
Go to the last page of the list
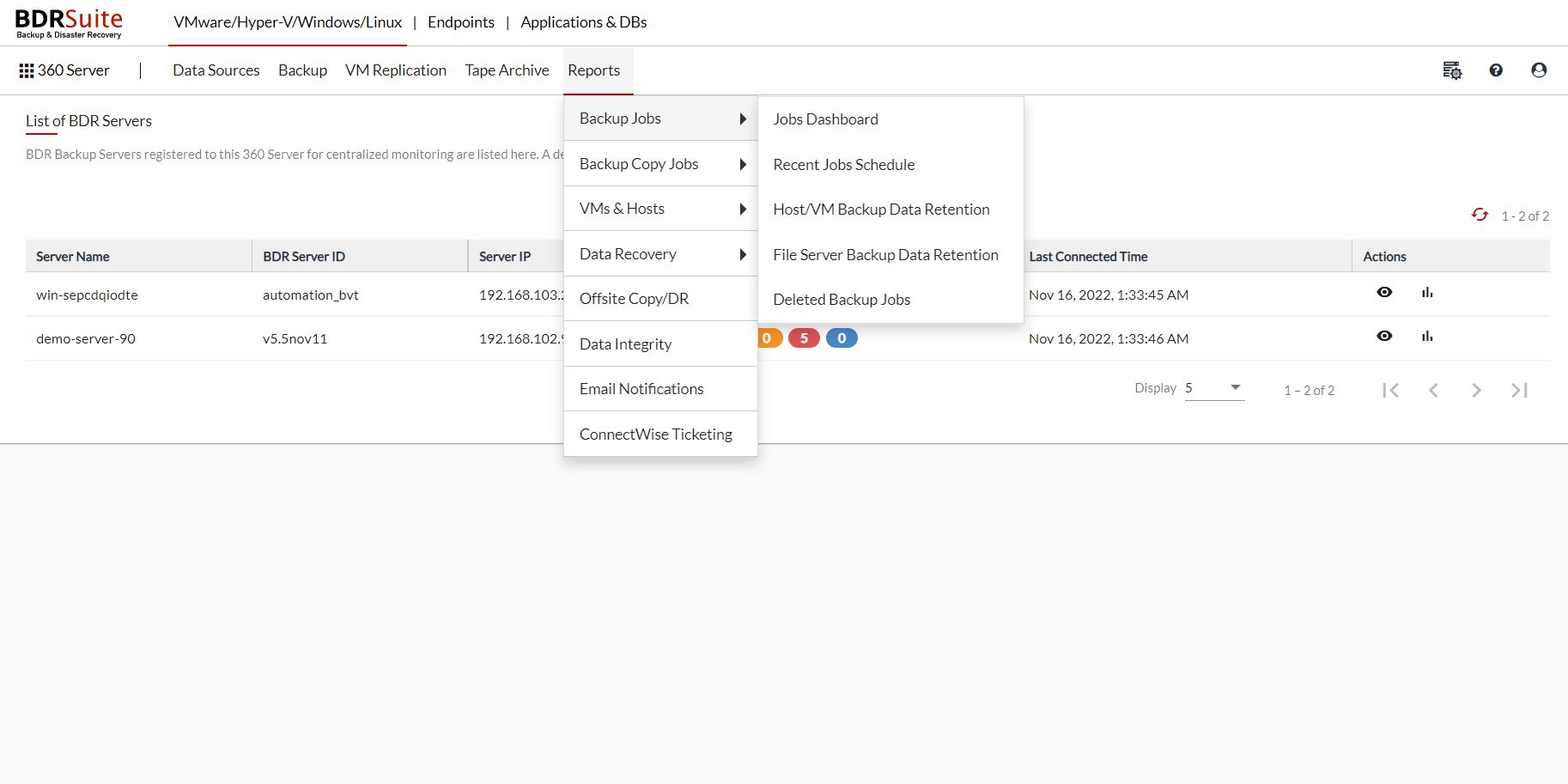pos(1519,390)
